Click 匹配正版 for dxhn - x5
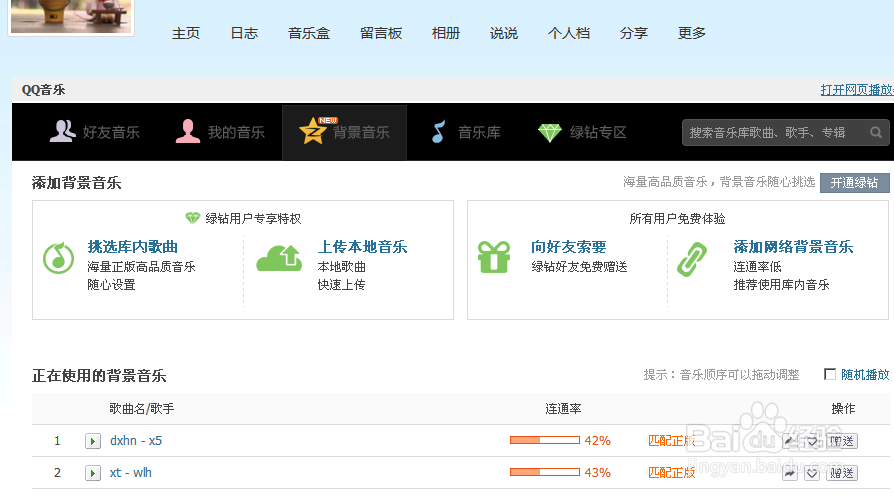Image resolution: width=894 pixels, height=497 pixels. pos(672,441)
